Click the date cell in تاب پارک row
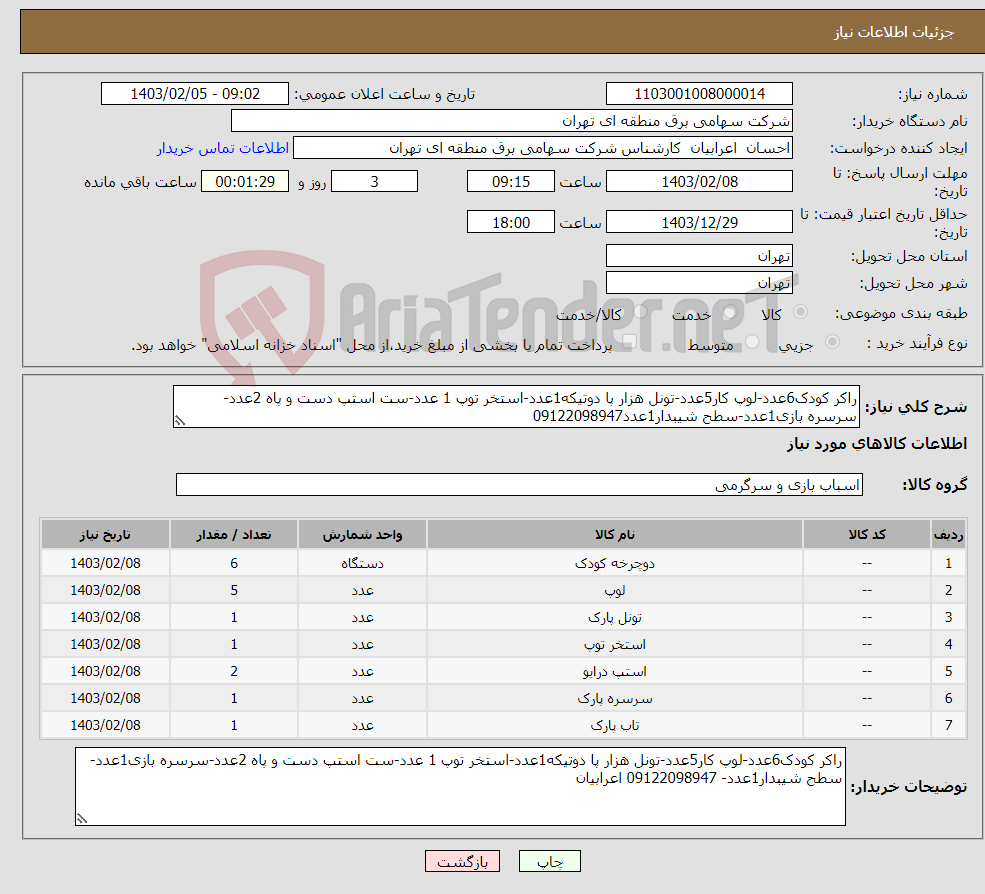985x894 pixels. point(106,726)
